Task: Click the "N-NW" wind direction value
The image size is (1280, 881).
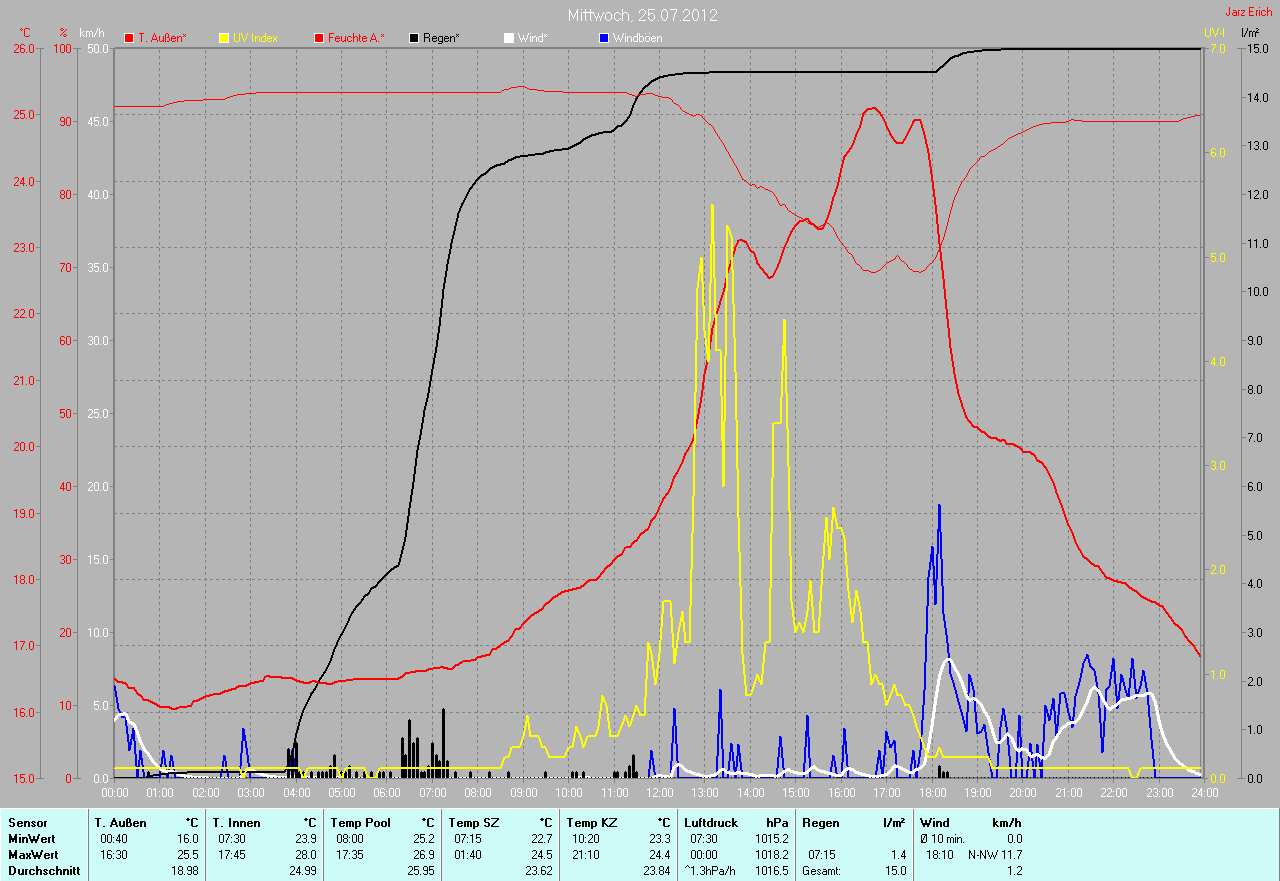Action: tap(981, 855)
